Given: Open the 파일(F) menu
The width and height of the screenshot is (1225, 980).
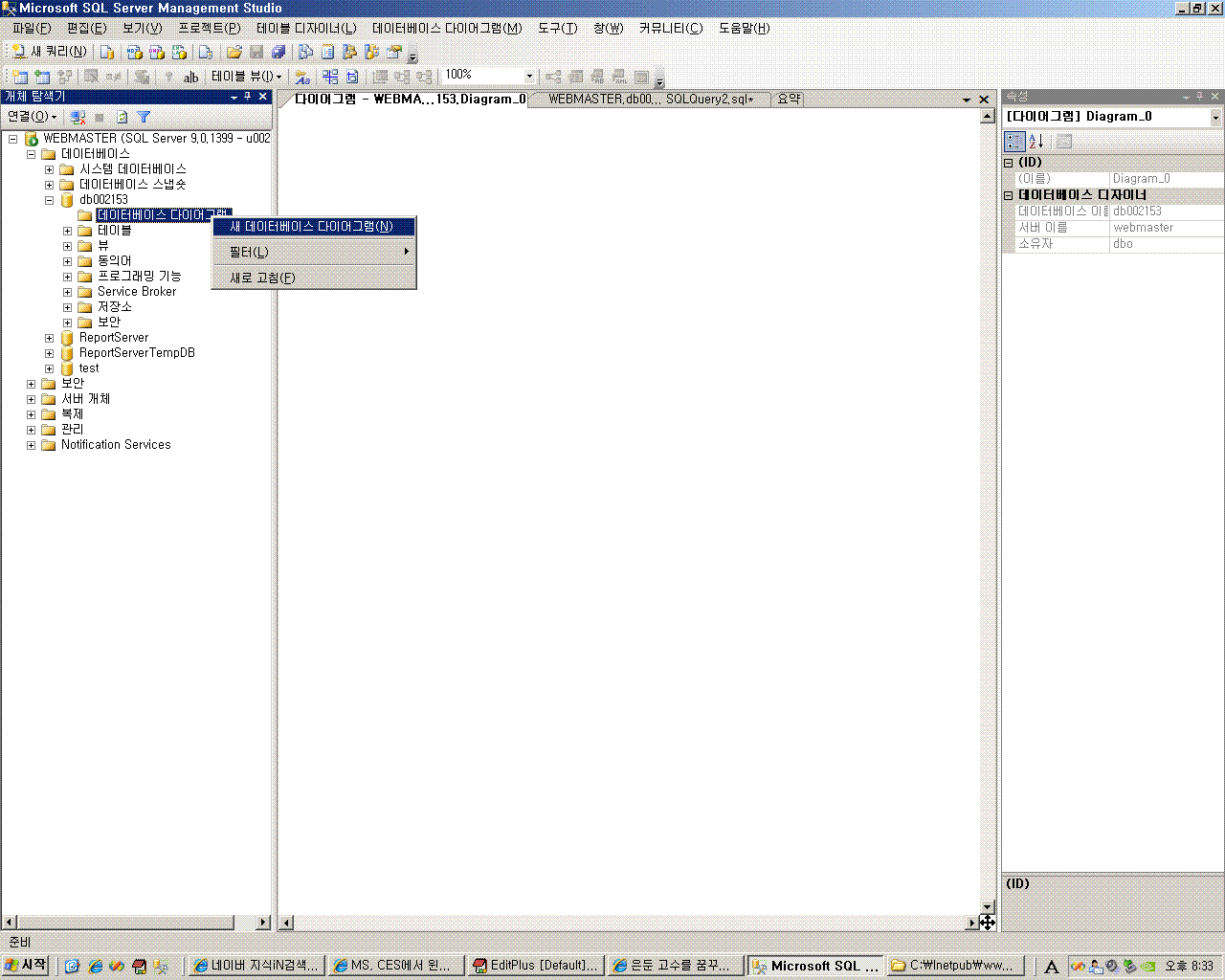Looking at the screenshot, I should 32,28.
